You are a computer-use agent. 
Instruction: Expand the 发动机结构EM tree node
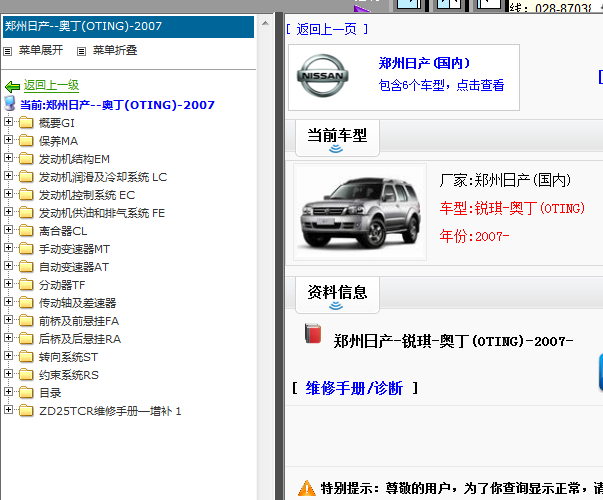point(8,158)
